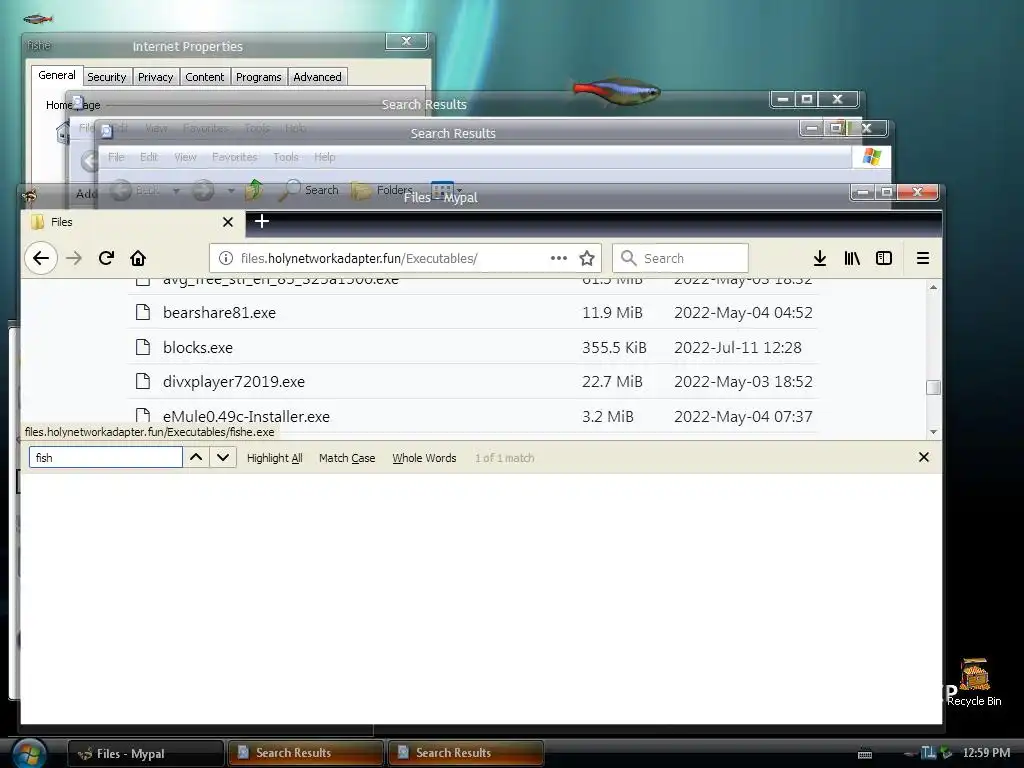The width and height of the screenshot is (1024, 768).
Task: Open Content tab in Internet Properties
Action: tap(204, 77)
